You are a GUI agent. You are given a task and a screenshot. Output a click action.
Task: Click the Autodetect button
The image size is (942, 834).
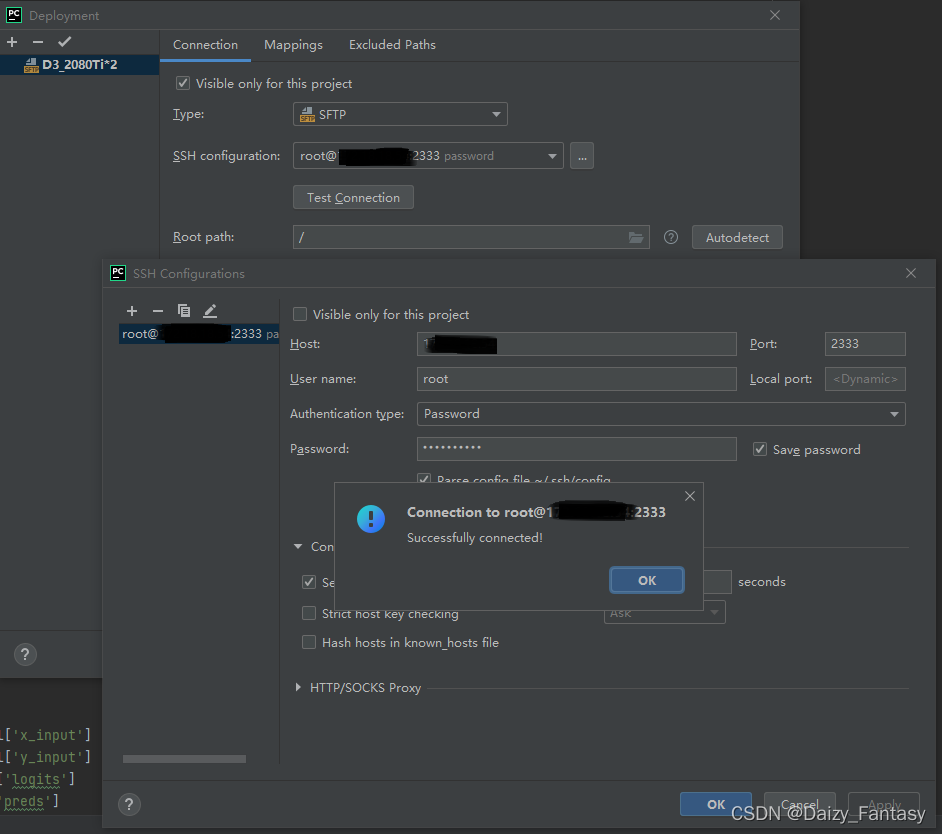click(x=737, y=237)
